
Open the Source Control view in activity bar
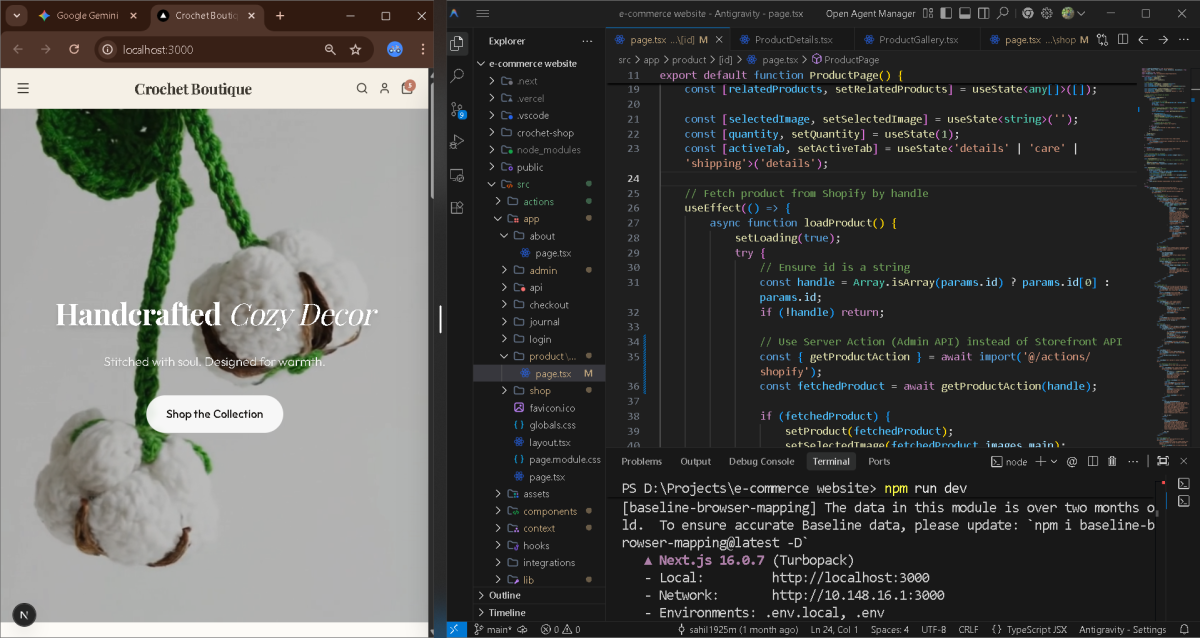457,109
